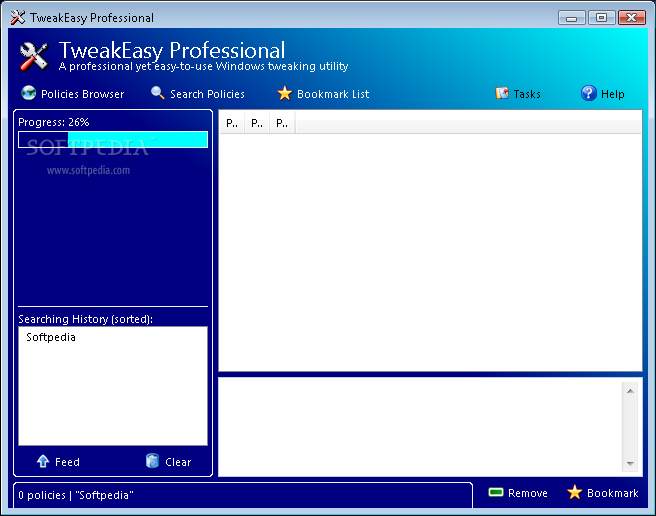Viewport: 656px width, 516px height.
Task: Click the TweakEasy logo in header
Action: [x=34, y=56]
